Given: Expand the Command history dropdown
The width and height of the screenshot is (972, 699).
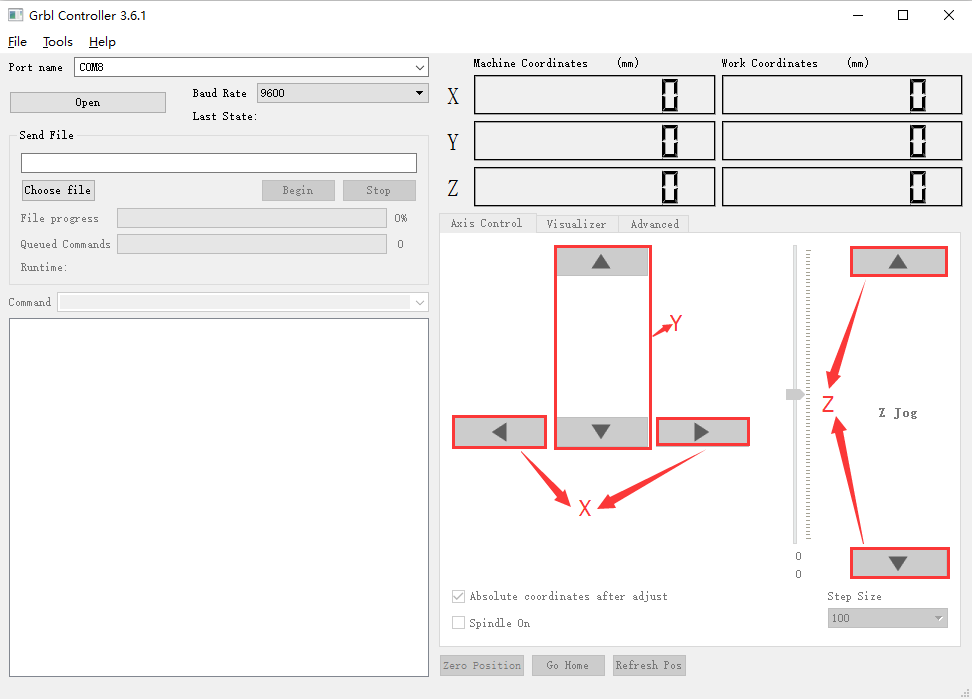Looking at the screenshot, I should 420,302.
